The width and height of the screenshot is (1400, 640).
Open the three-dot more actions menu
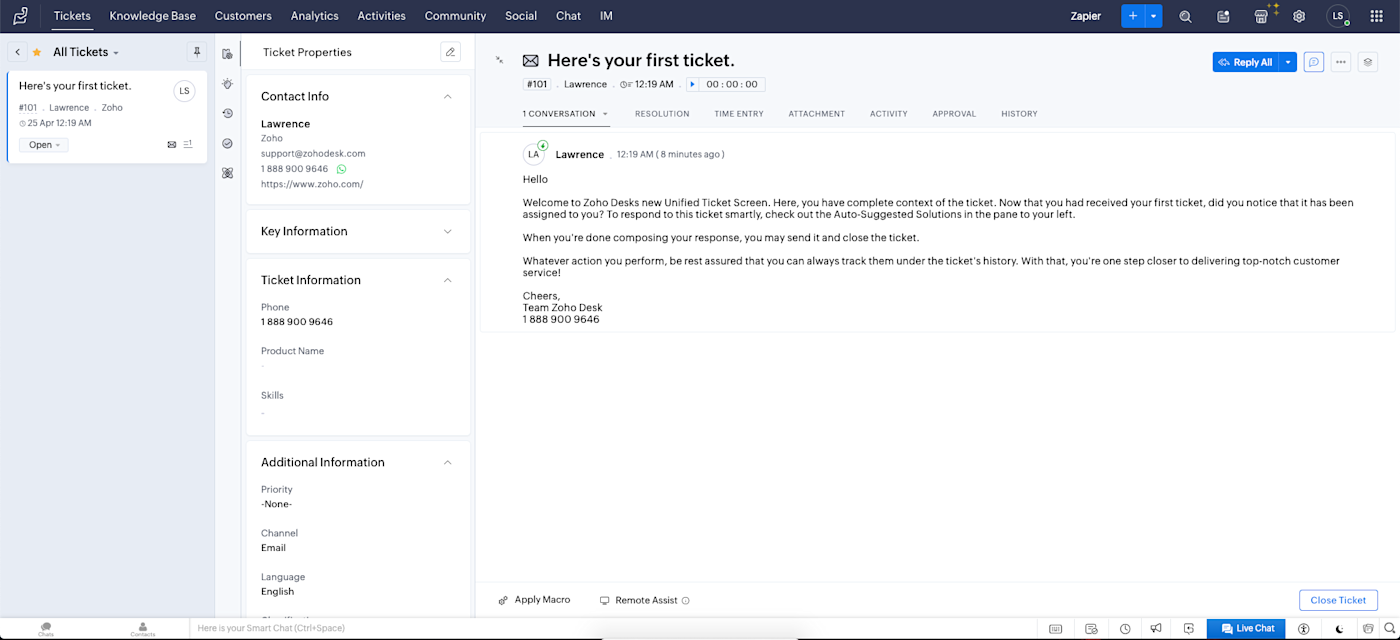click(1341, 62)
